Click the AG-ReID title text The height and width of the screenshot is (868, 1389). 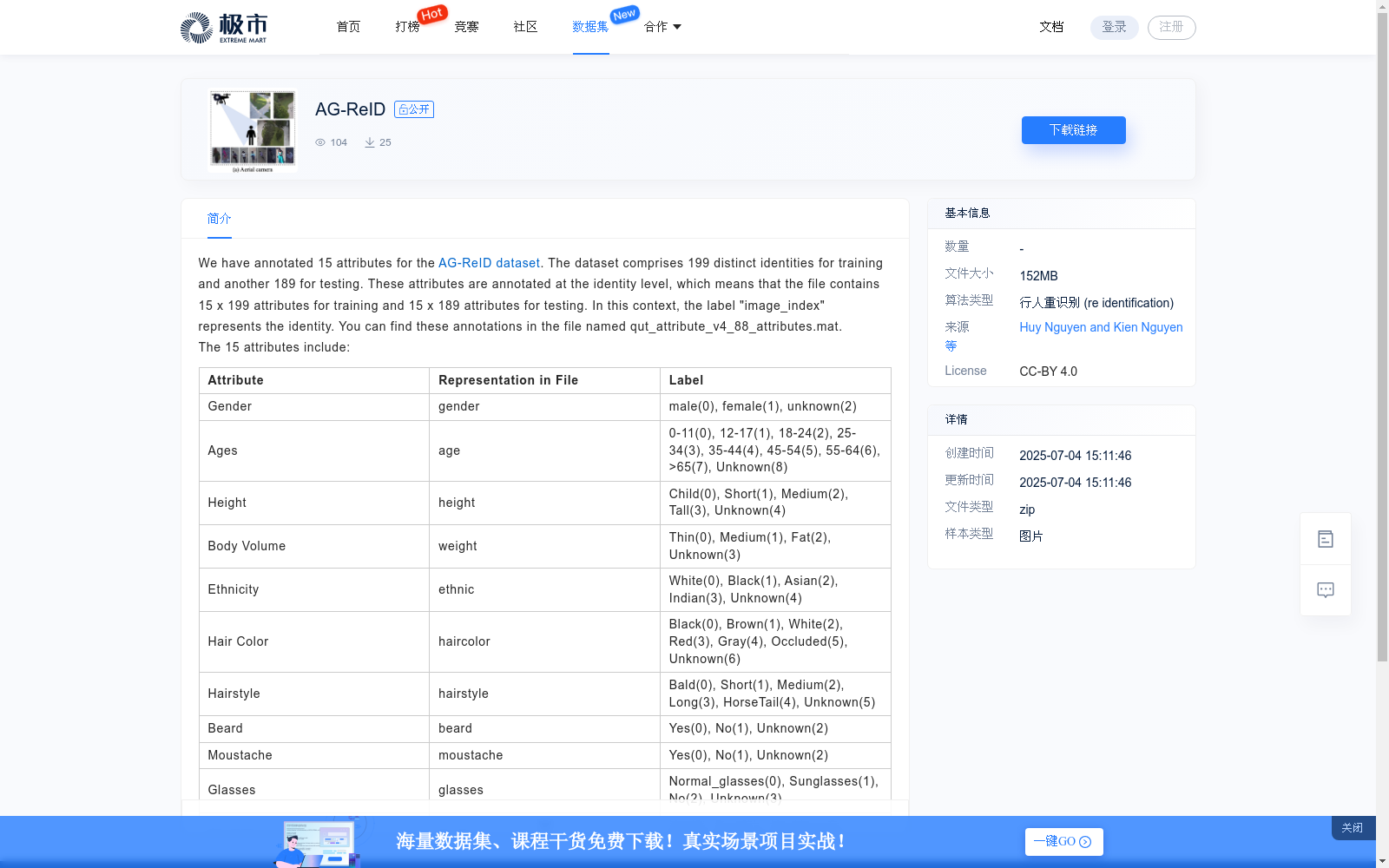(x=350, y=109)
